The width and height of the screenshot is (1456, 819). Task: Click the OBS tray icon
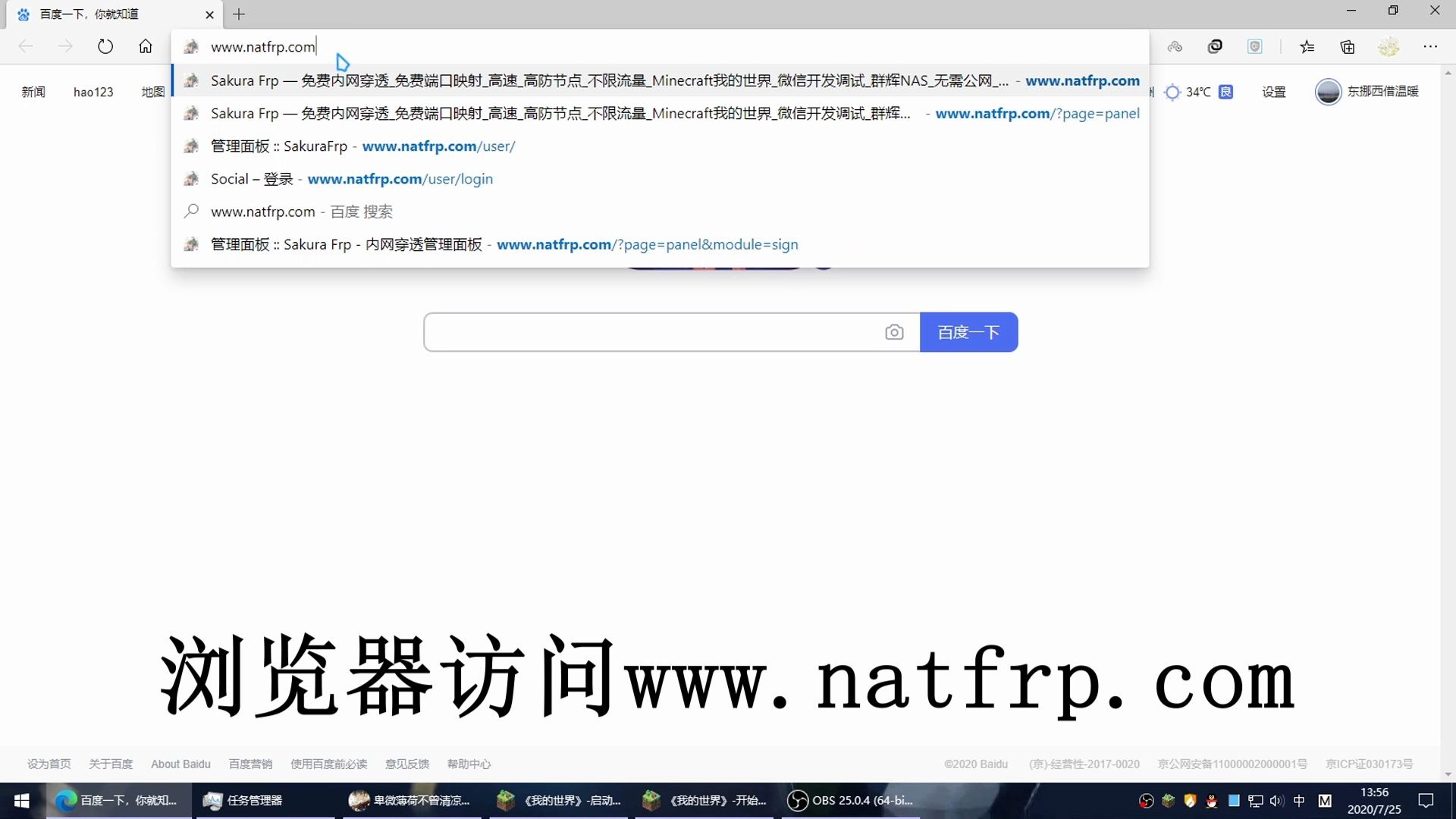[x=1147, y=801]
